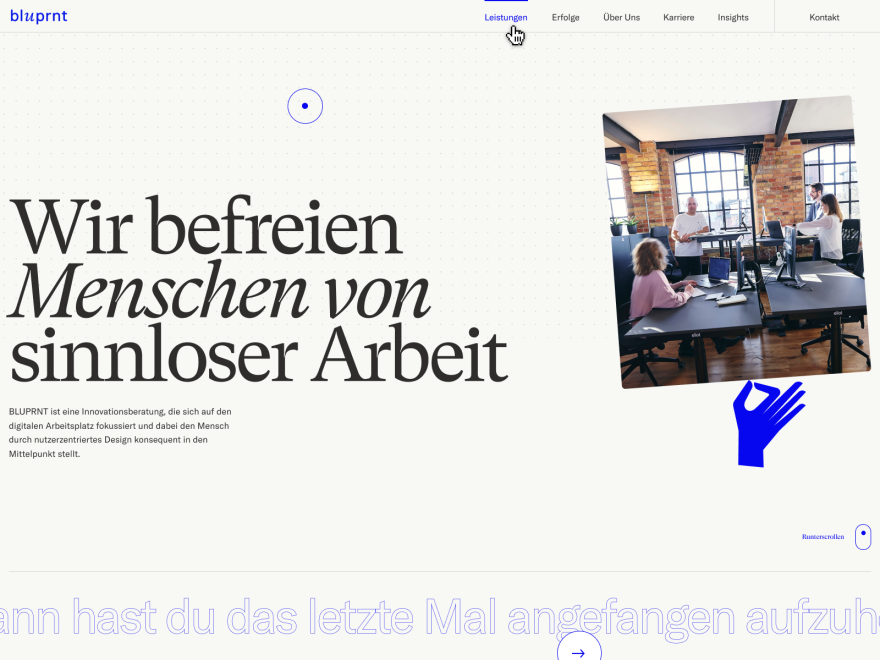This screenshot has height=660, width=880.
Task: Click the circular right arrow button
Action: tap(579, 648)
